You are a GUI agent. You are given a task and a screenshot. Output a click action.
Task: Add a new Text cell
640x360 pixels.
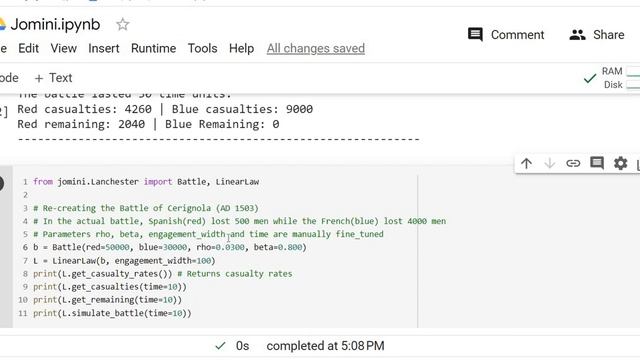(53, 78)
